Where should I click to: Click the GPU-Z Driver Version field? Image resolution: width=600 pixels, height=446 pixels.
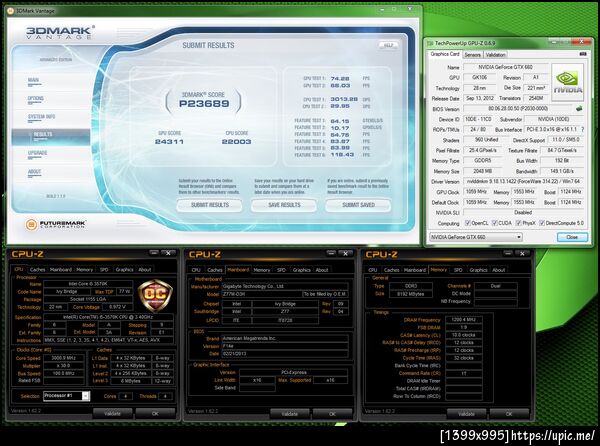pos(523,181)
